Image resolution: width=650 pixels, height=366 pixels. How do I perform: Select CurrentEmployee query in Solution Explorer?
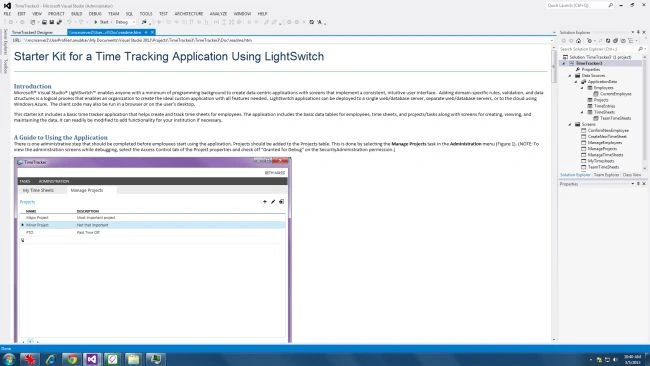616,94
